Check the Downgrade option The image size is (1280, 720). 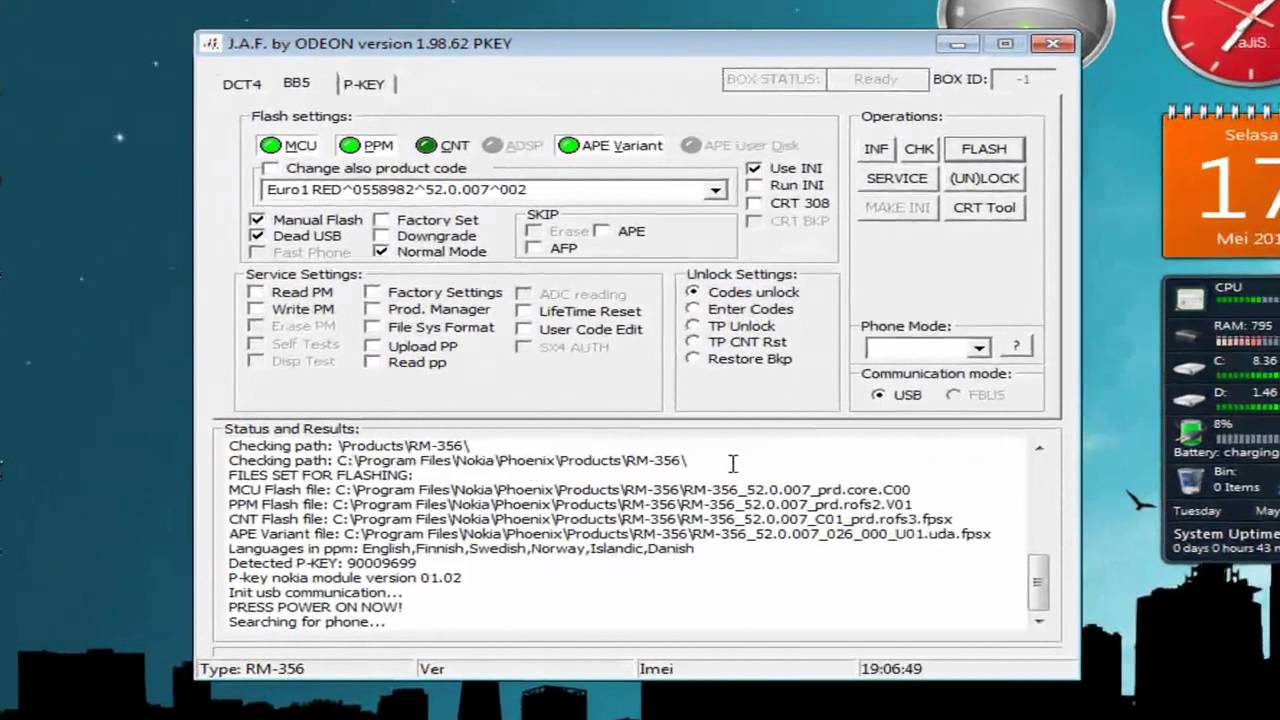(x=381, y=235)
